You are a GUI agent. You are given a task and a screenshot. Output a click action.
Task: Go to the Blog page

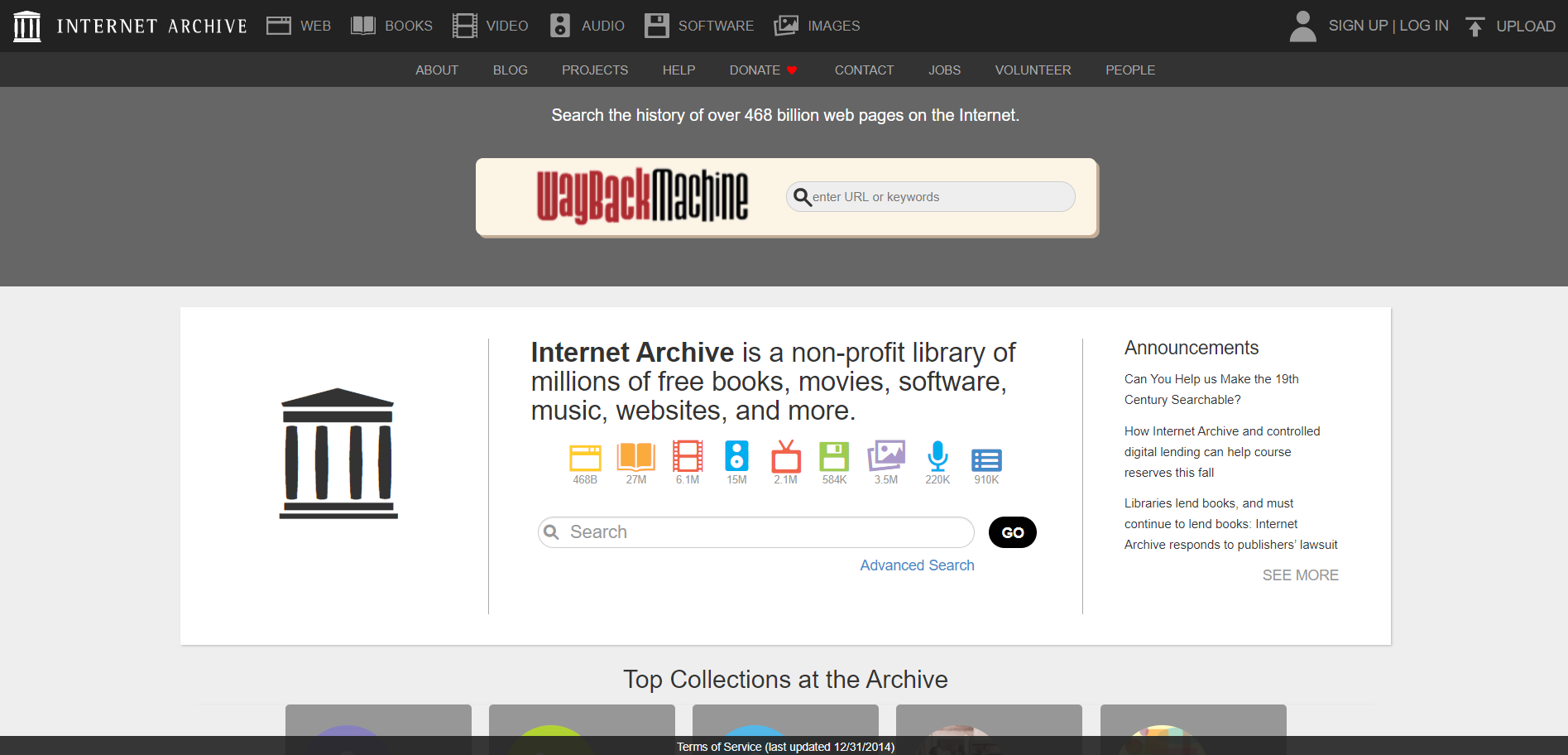pos(510,70)
